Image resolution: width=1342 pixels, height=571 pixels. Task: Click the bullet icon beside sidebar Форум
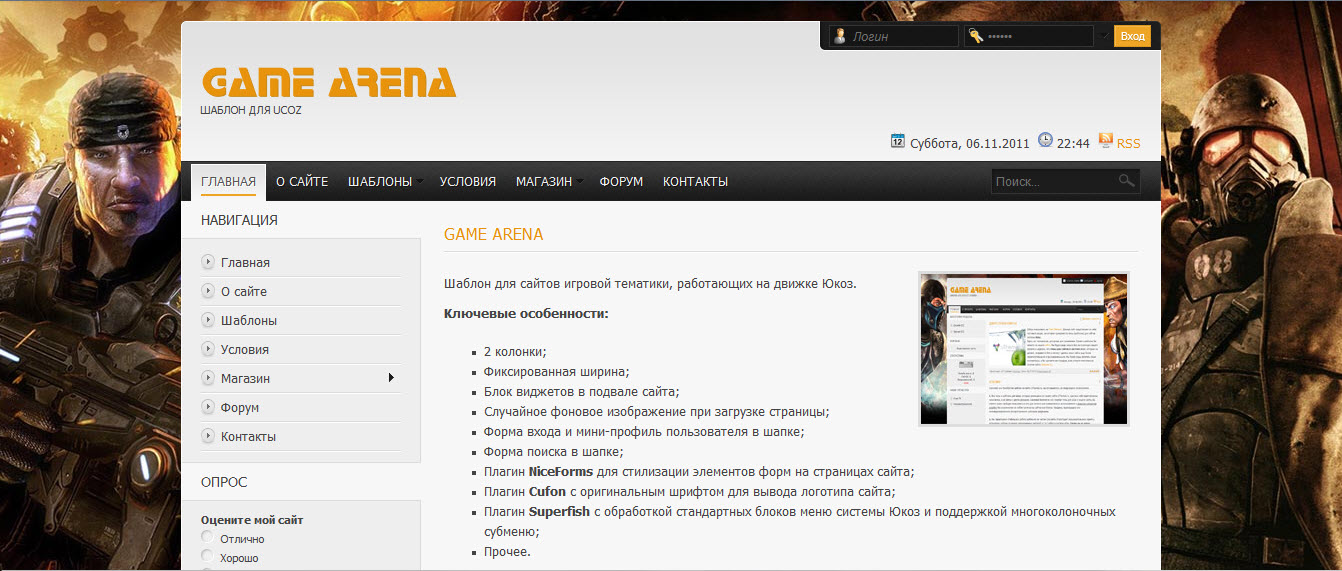(x=208, y=407)
